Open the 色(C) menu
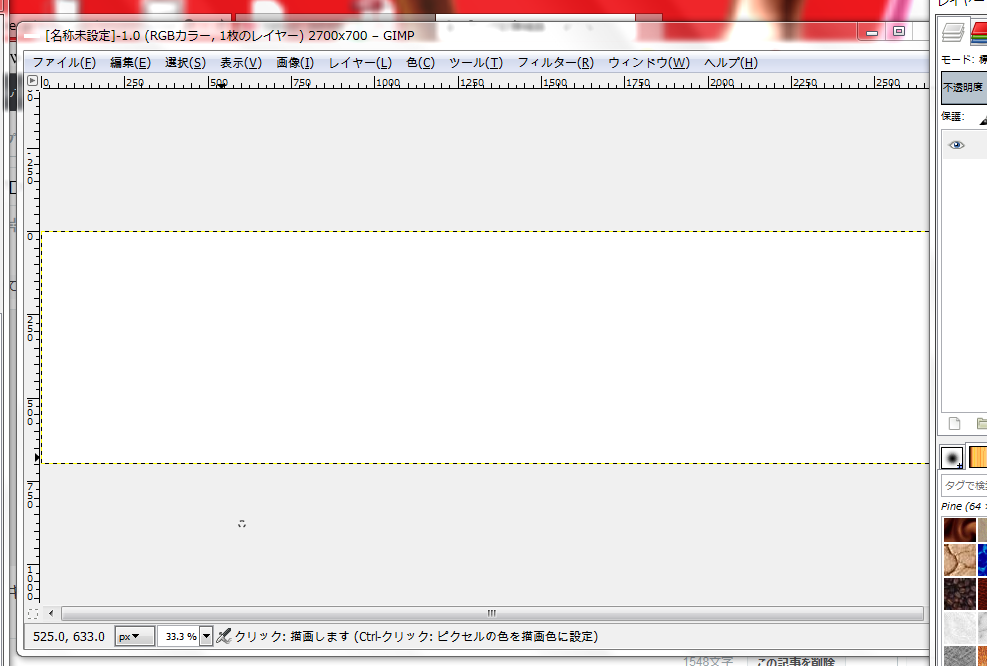This screenshot has height=666, width=987. pyautogui.click(x=420, y=62)
